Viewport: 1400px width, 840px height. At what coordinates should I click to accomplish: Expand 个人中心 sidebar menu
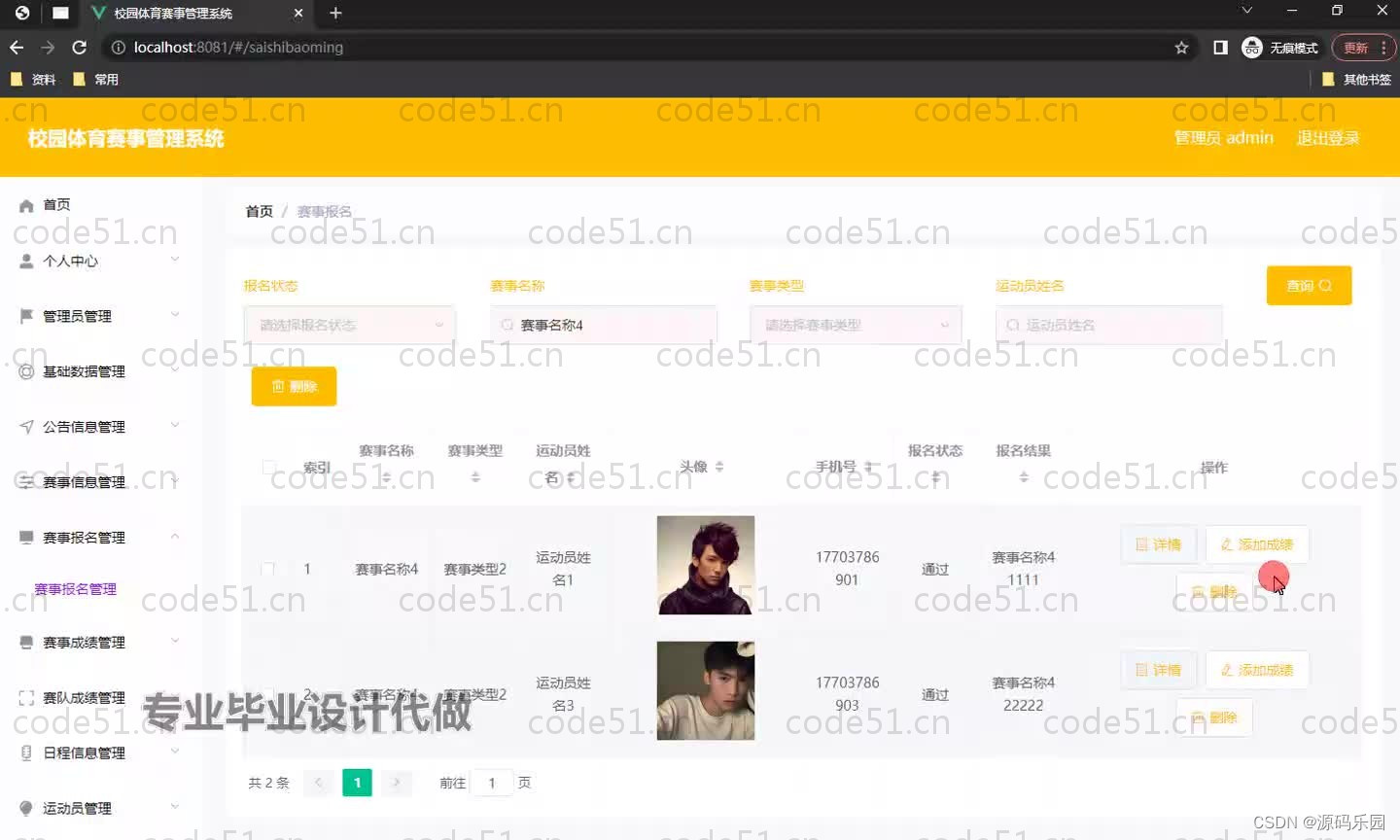(x=175, y=260)
